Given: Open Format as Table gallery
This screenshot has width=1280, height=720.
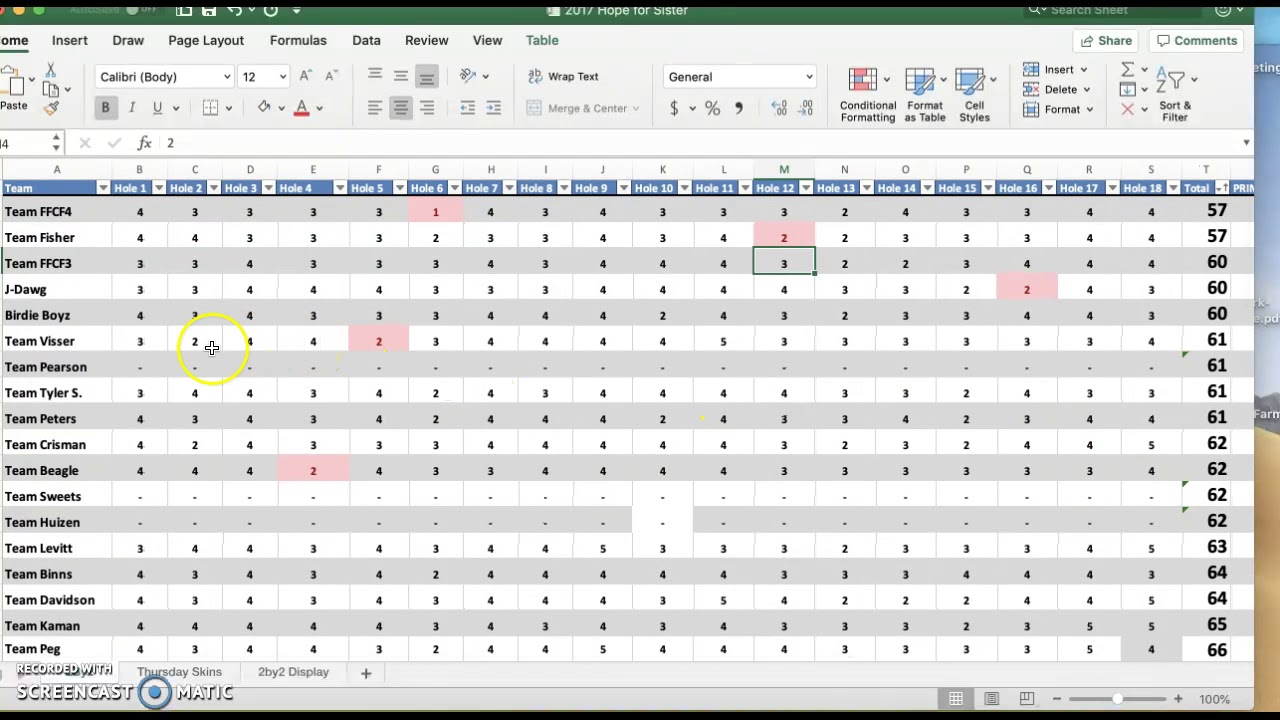Looking at the screenshot, I should point(924,95).
